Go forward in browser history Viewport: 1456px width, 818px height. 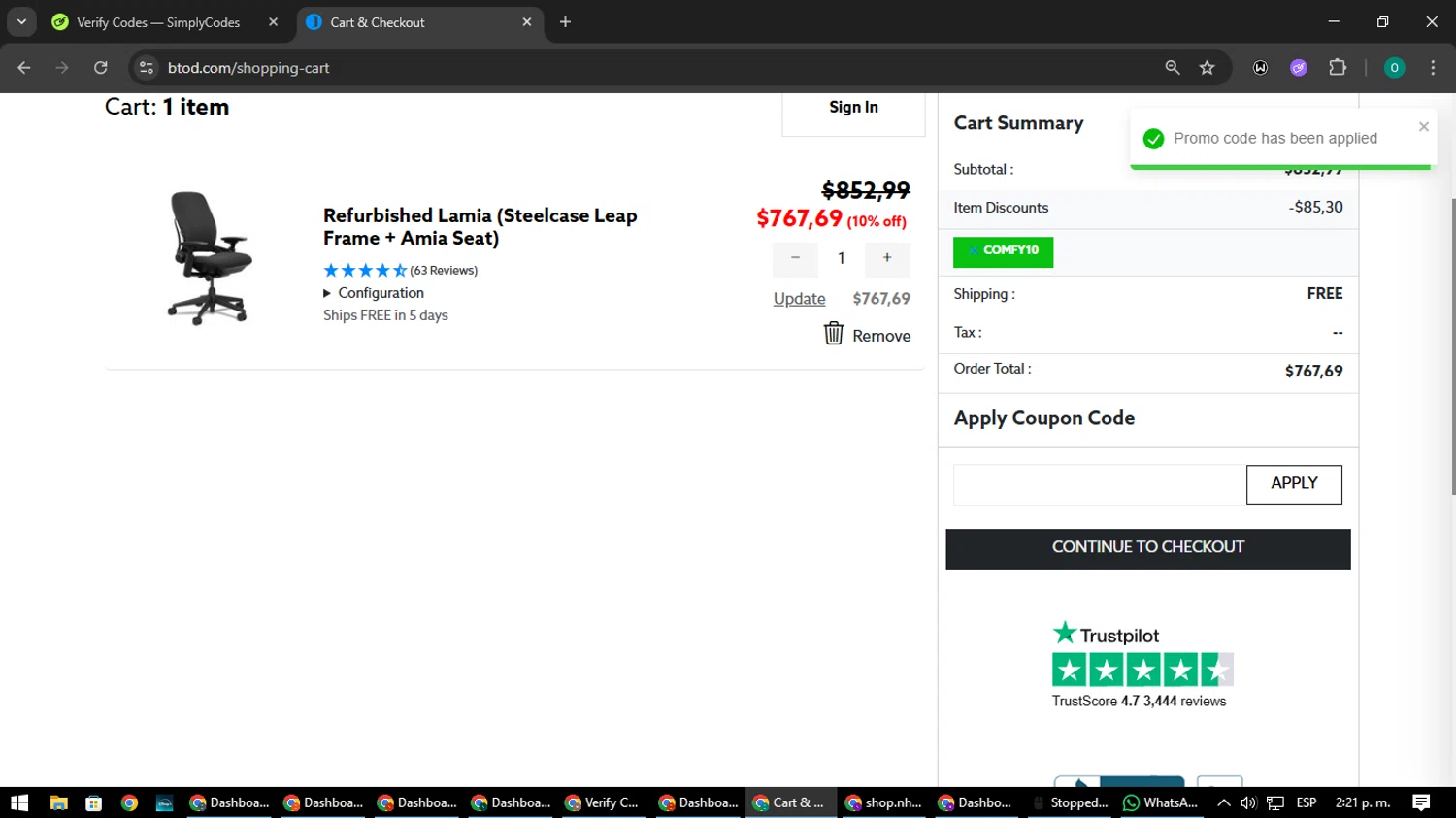click(62, 68)
